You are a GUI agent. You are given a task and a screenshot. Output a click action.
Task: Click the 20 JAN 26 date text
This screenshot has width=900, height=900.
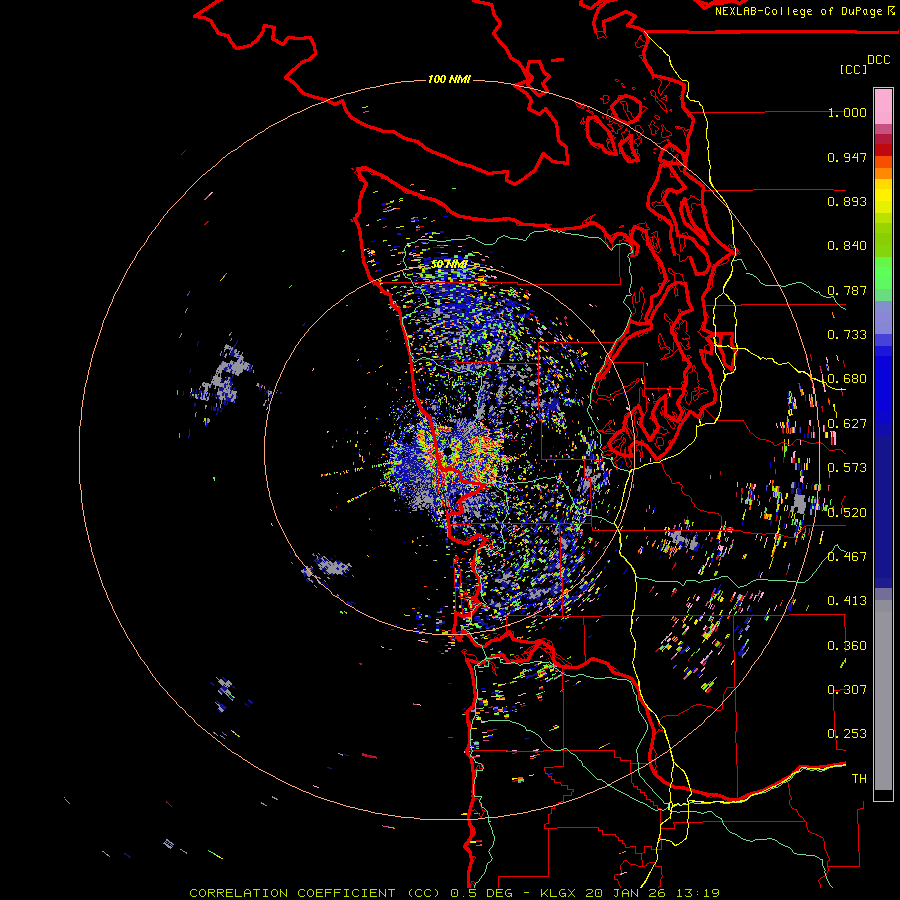coord(625,893)
